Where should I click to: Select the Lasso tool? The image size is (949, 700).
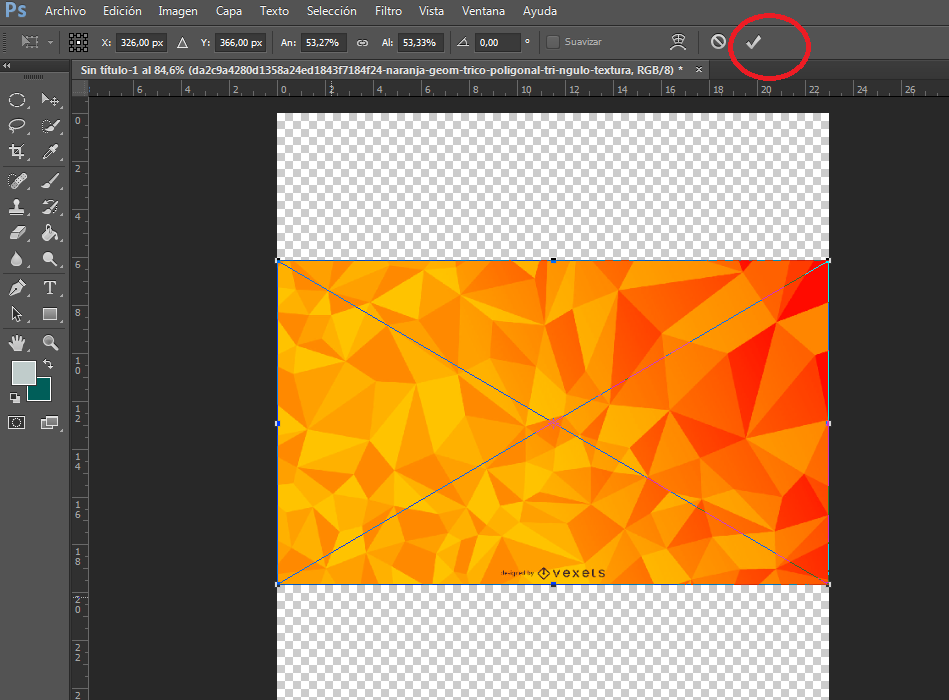click(x=17, y=125)
